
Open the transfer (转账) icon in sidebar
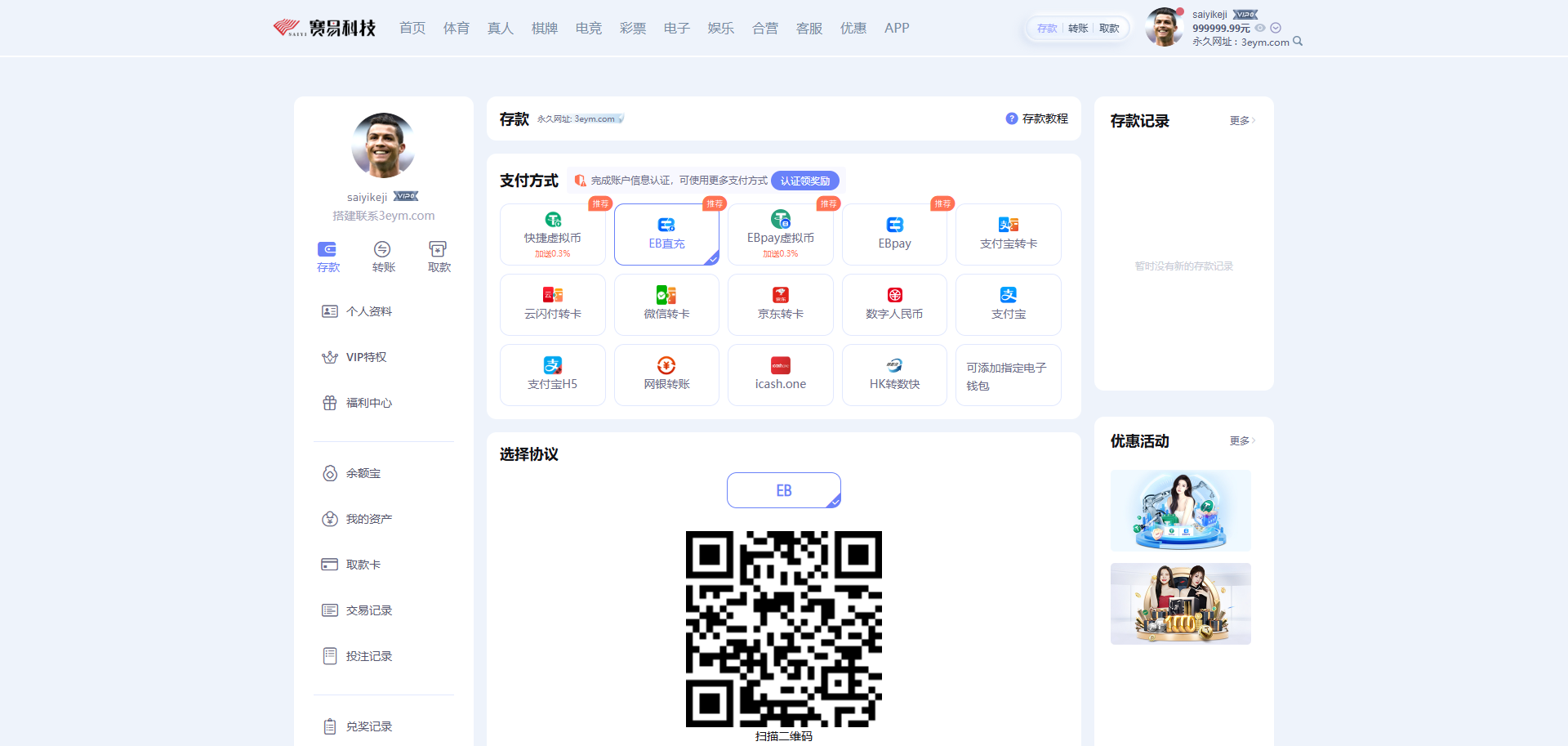[382, 249]
